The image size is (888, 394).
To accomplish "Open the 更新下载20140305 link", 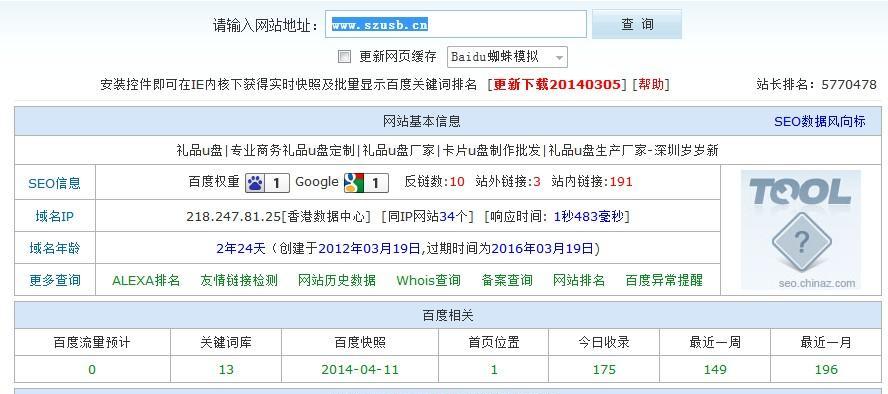I will [x=557, y=85].
